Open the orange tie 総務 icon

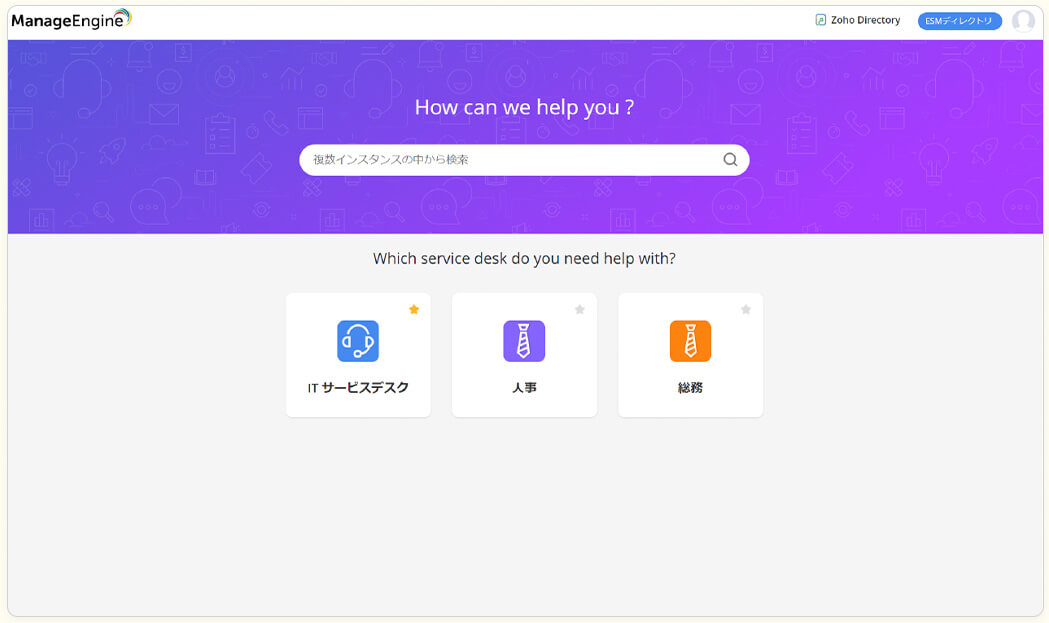coord(690,341)
